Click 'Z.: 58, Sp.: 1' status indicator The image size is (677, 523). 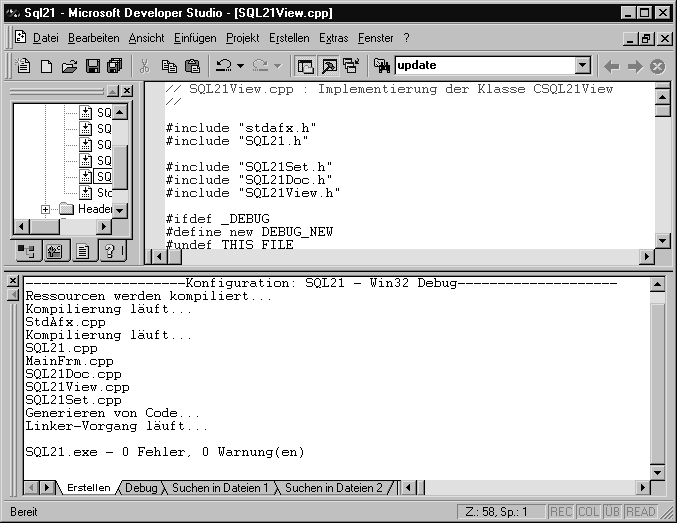(x=500, y=512)
